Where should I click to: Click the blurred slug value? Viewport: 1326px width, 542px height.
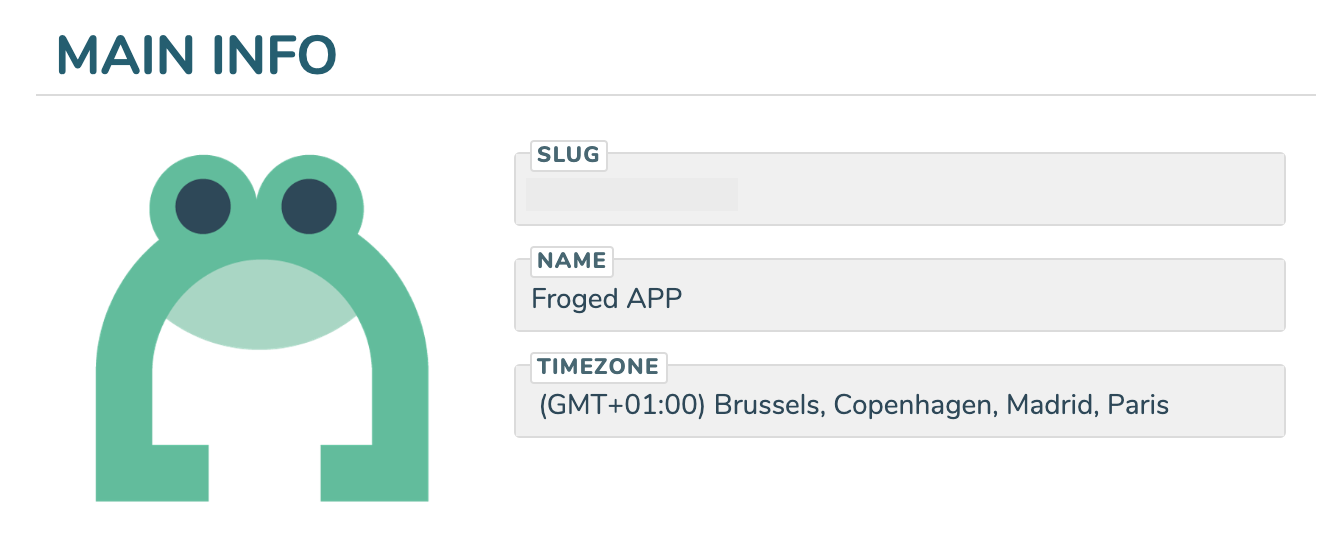pyautogui.click(x=632, y=195)
